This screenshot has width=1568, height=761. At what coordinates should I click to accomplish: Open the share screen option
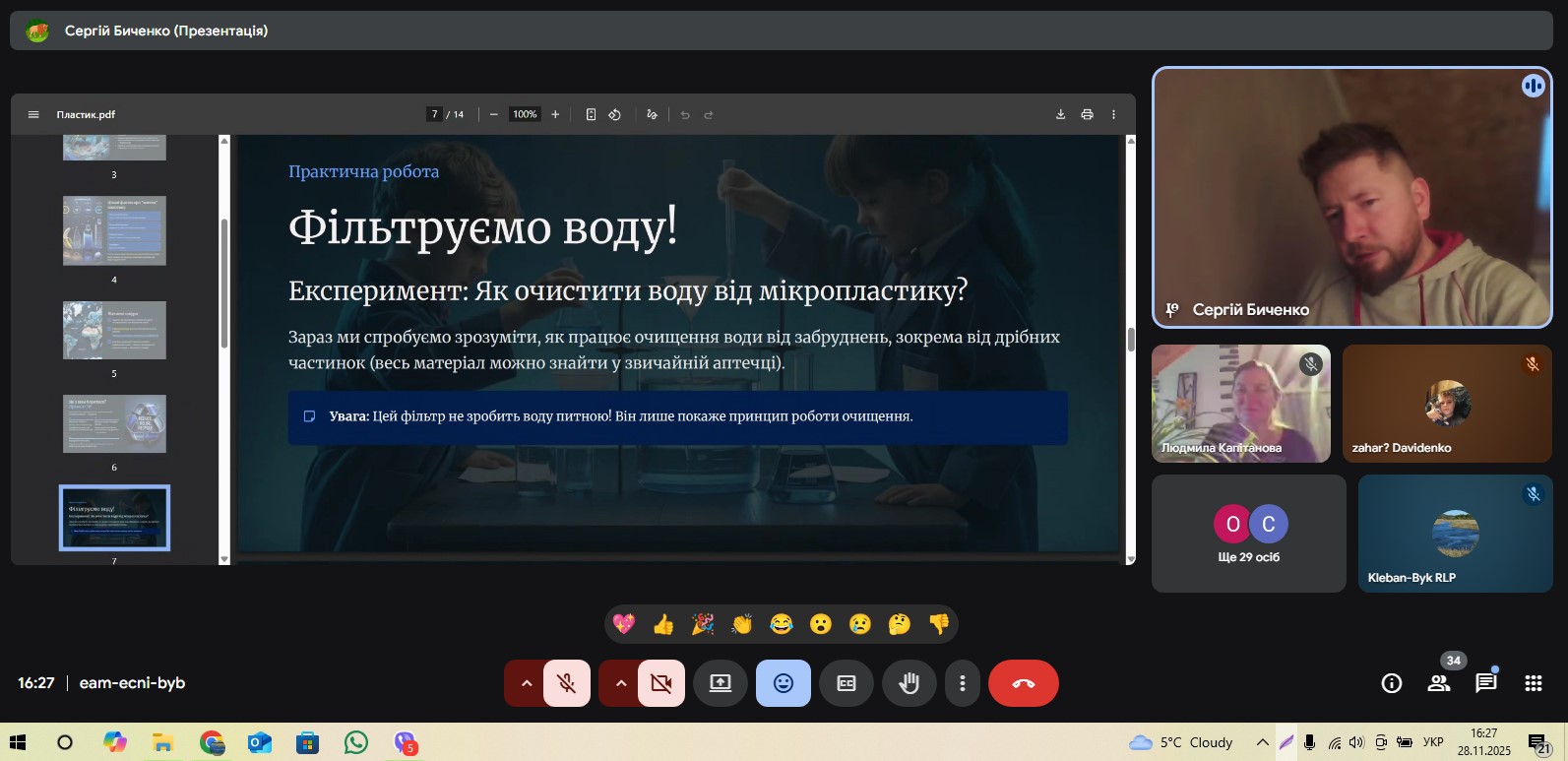(721, 683)
